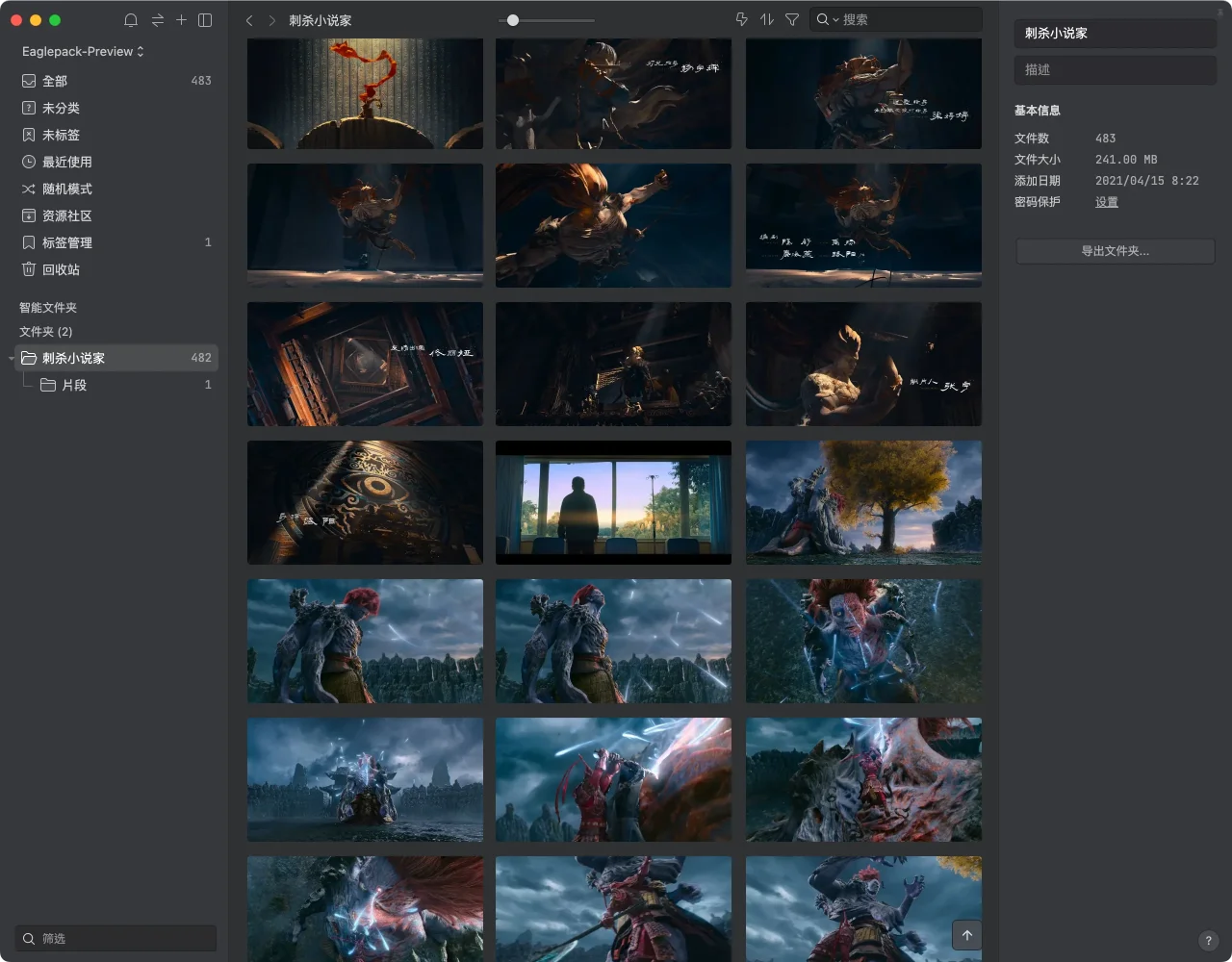Open the sort order icon

click(766, 19)
